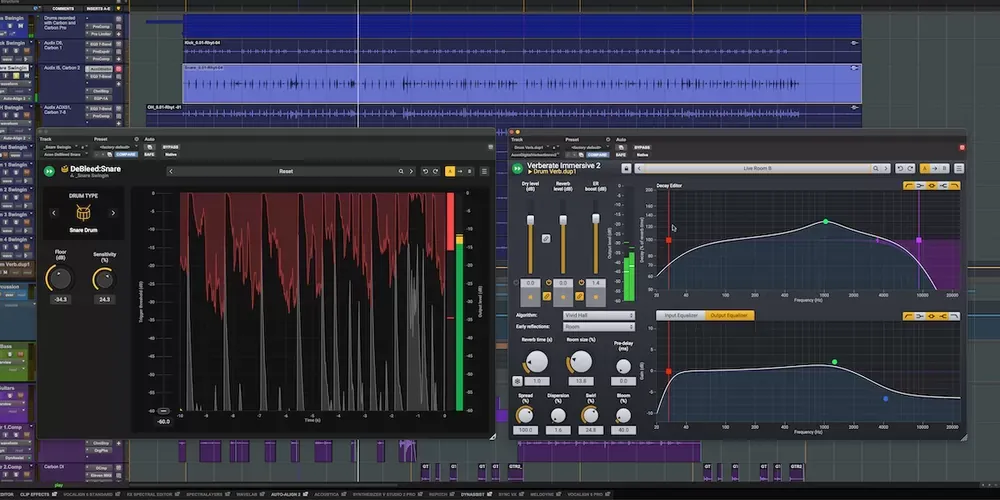Click COMPARE in DeBleed plugin header

(x=126, y=154)
